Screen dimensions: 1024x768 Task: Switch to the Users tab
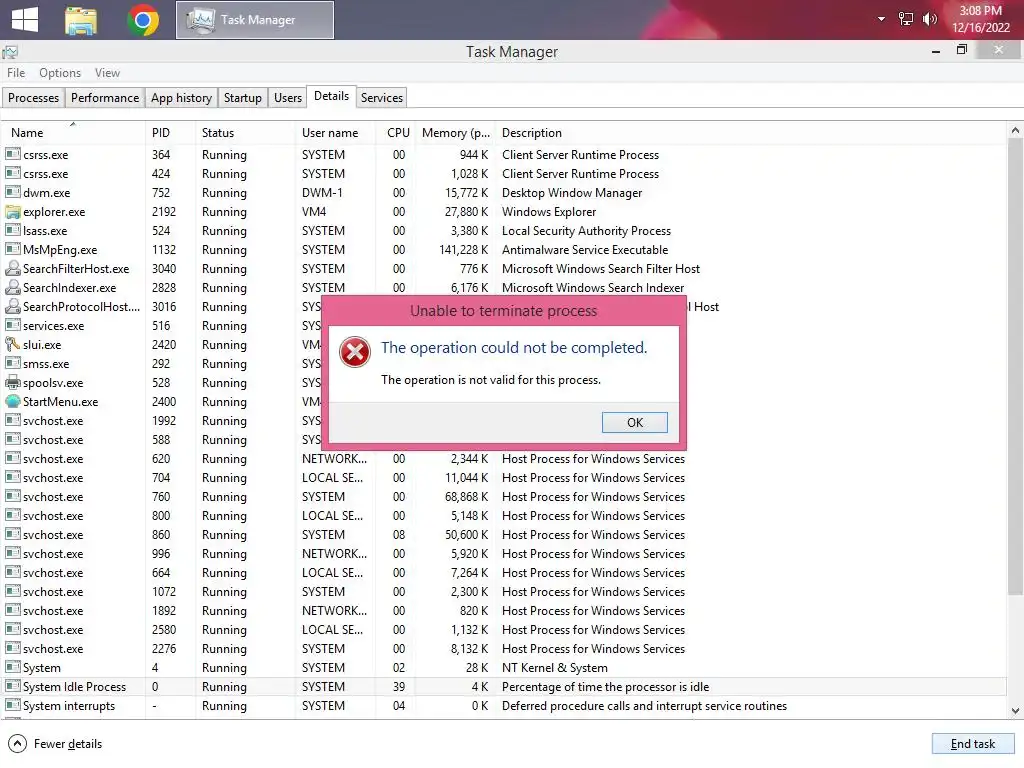tap(287, 97)
